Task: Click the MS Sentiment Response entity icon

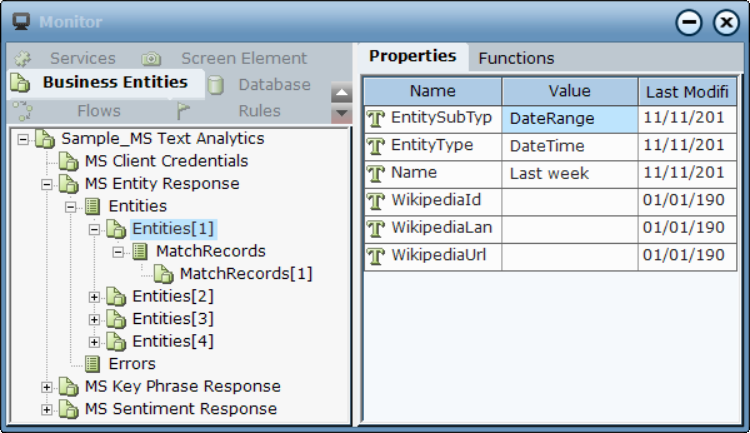Action: click(68, 409)
